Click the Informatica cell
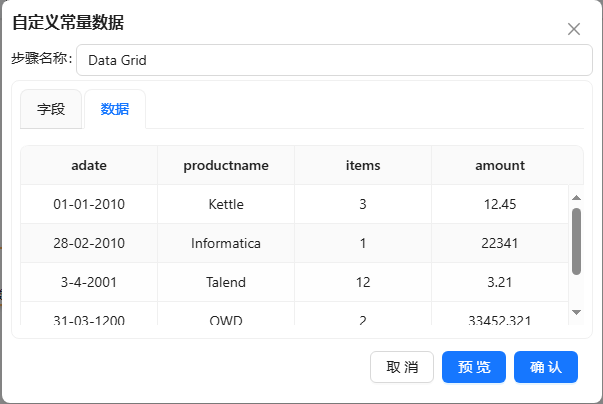 click(x=226, y=243)
